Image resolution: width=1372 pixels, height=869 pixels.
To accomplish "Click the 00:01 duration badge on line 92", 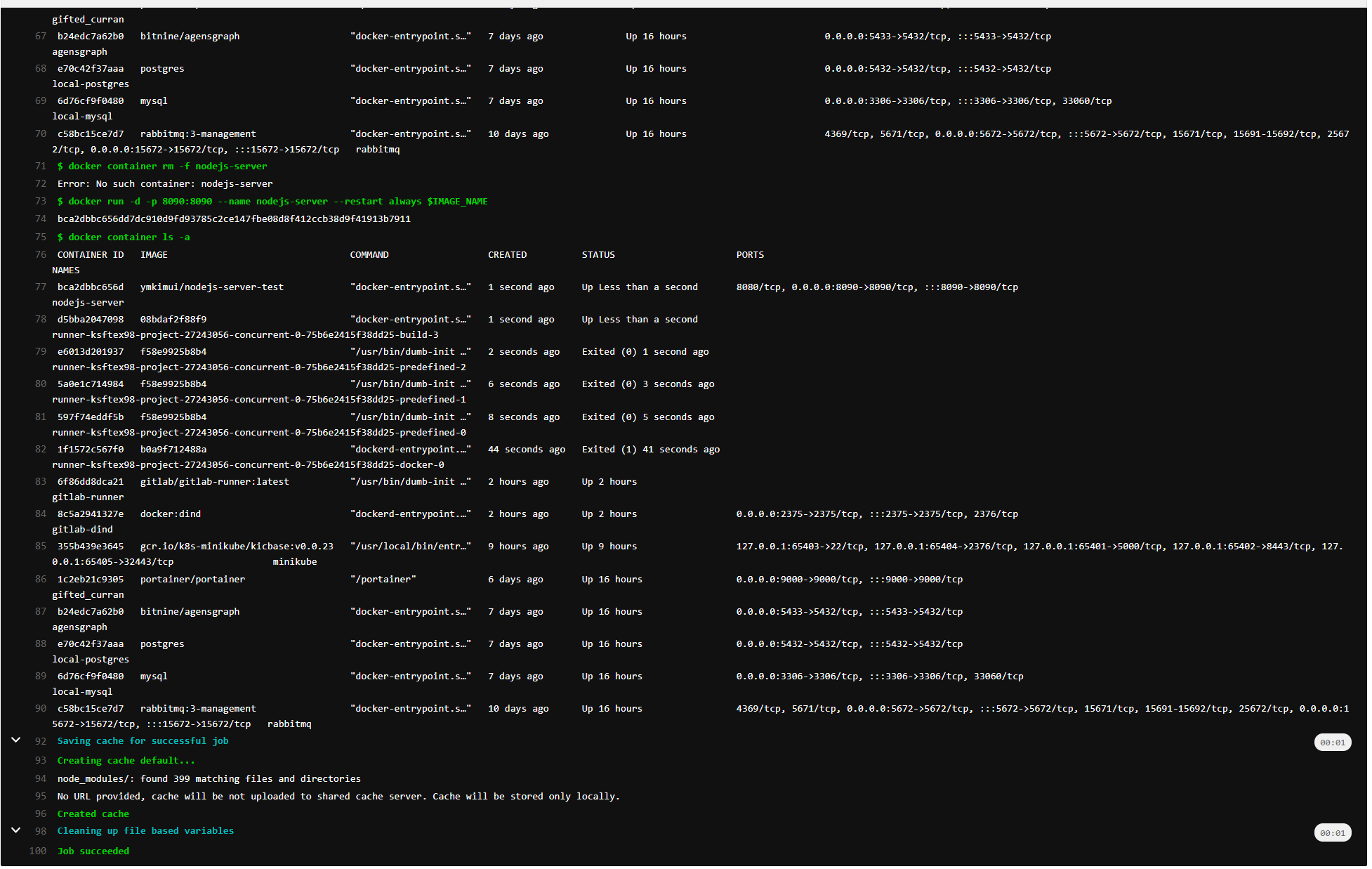I will (x=1332, y=743).
